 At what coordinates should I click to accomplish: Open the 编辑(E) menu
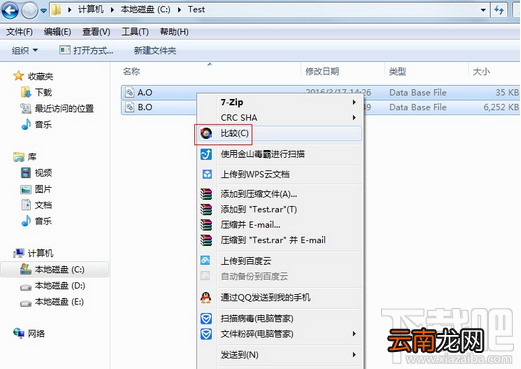(x=57, y=32)
